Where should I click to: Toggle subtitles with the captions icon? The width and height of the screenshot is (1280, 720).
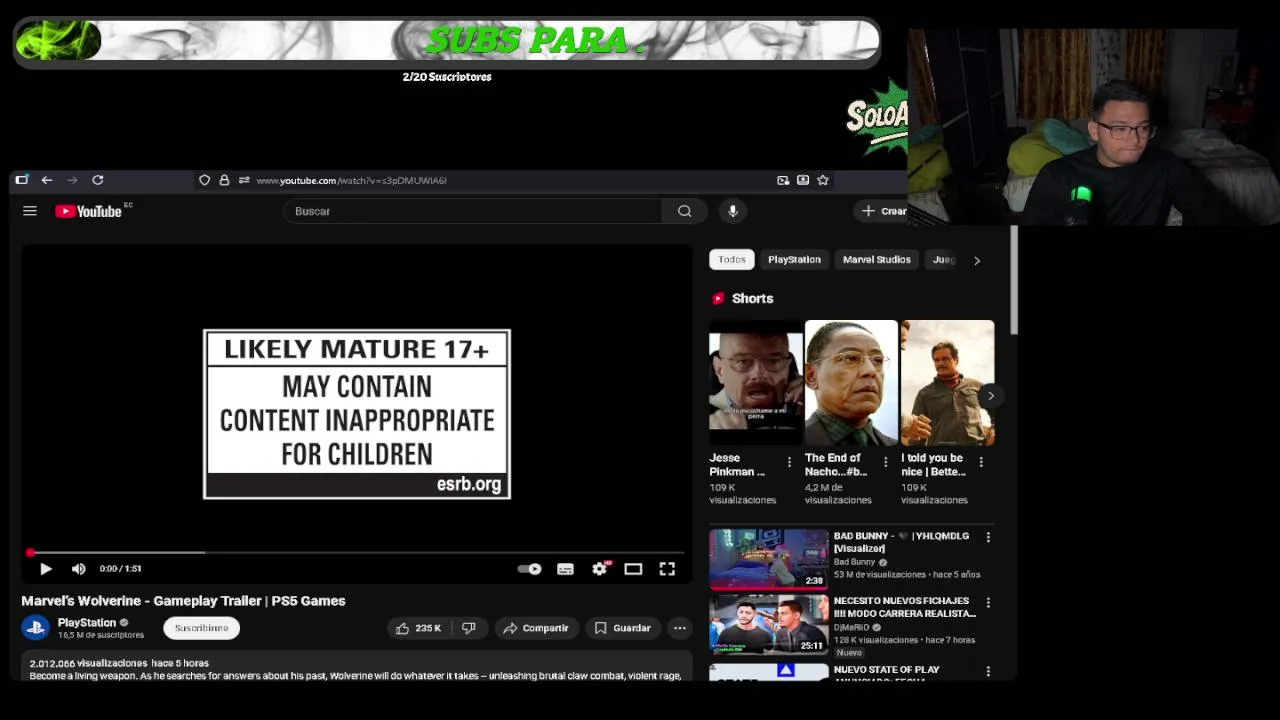[565, 568]
